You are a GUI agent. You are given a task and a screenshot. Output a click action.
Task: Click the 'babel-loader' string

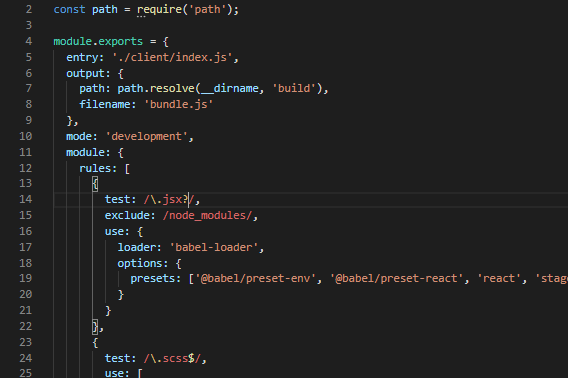[214, 247]
